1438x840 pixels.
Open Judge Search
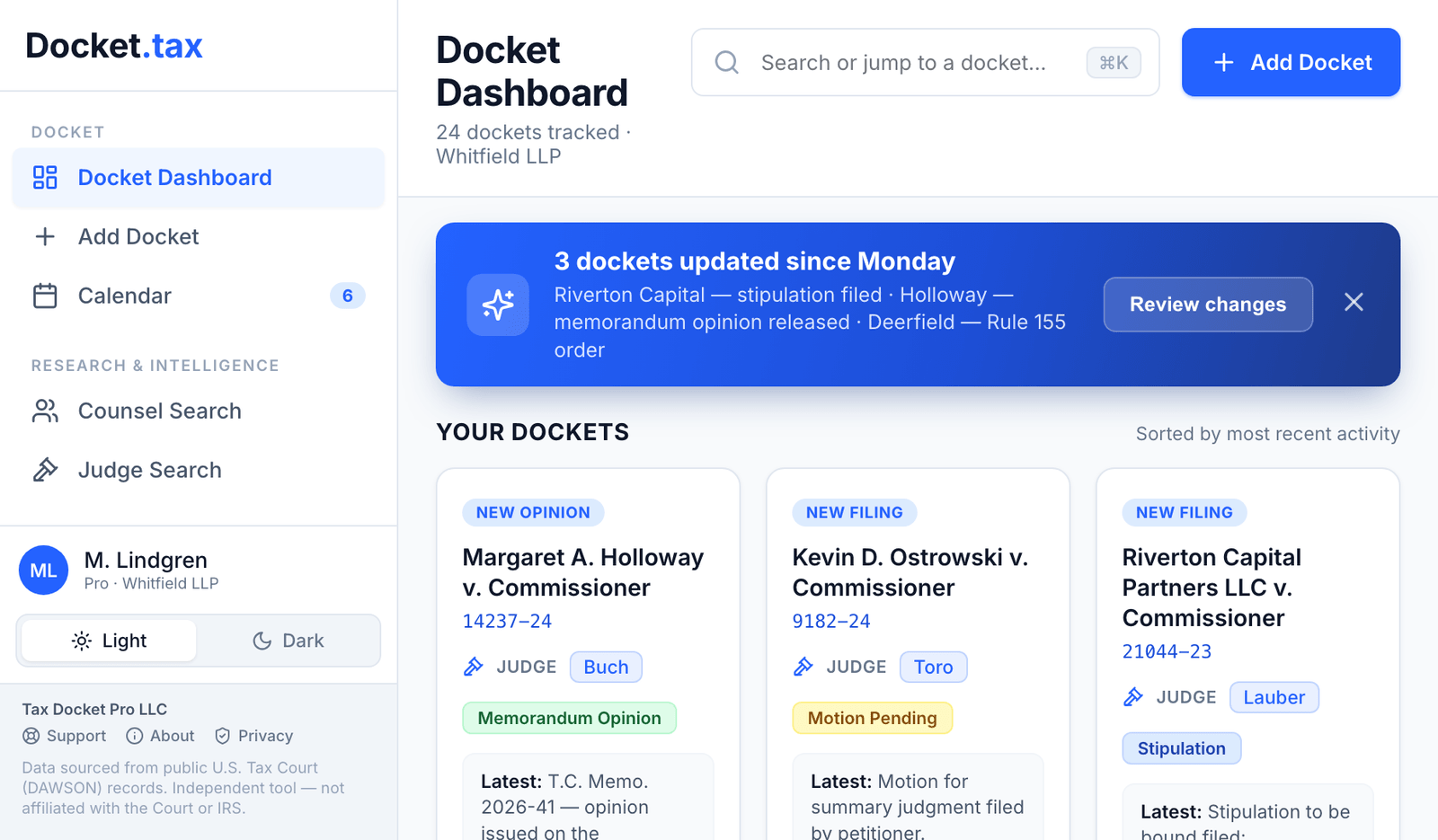199,471
